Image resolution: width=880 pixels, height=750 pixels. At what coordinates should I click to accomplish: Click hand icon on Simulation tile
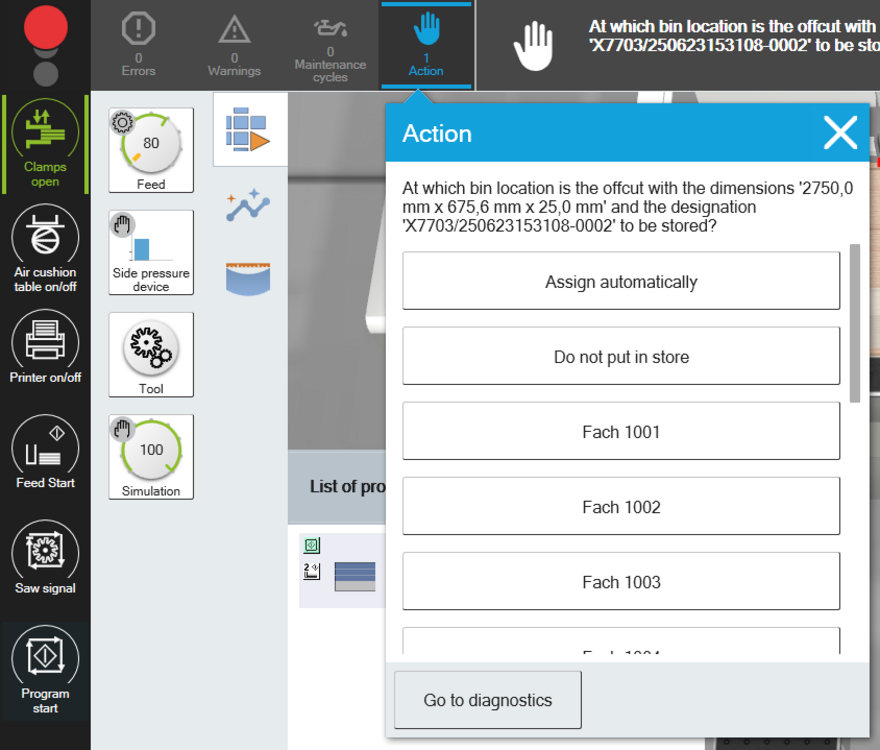pyautogui.click(x=122, y=429)
